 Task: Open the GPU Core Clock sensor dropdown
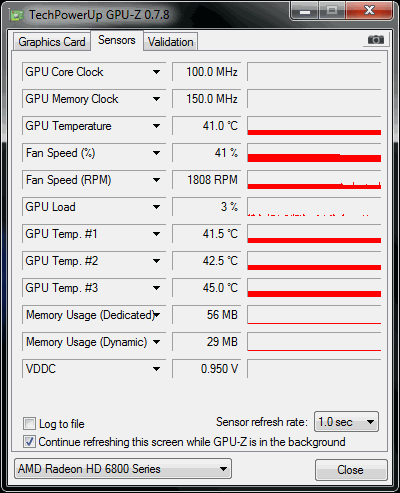point(156,72)
